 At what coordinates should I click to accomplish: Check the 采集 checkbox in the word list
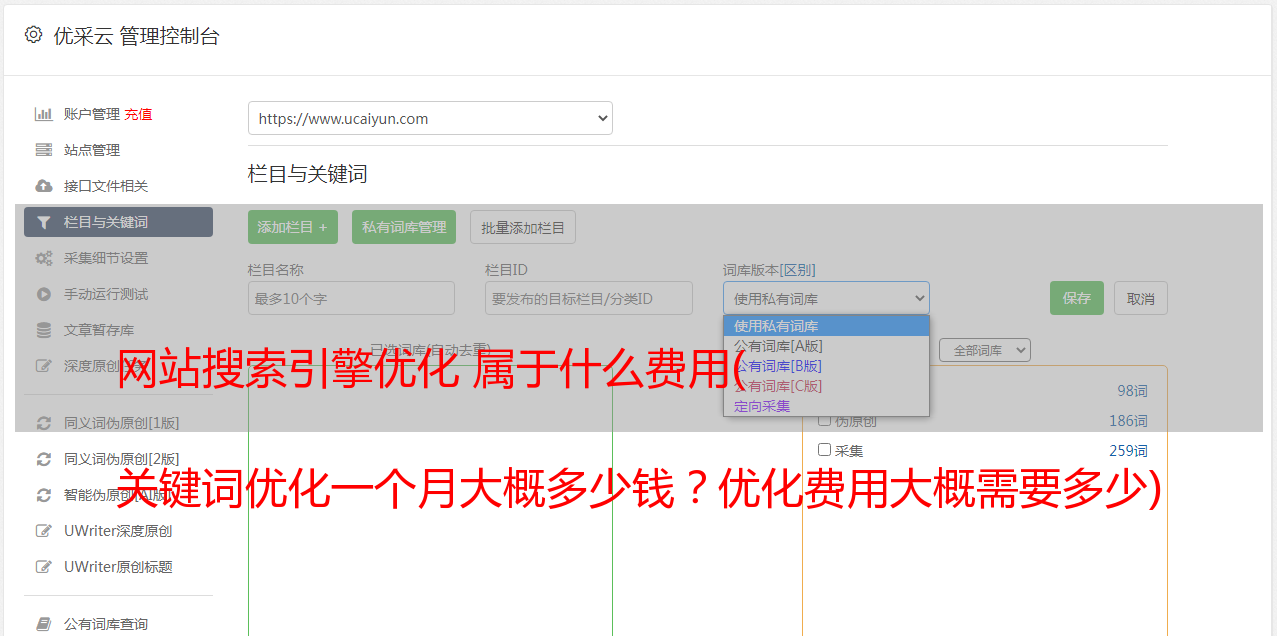tap(825, 450)
